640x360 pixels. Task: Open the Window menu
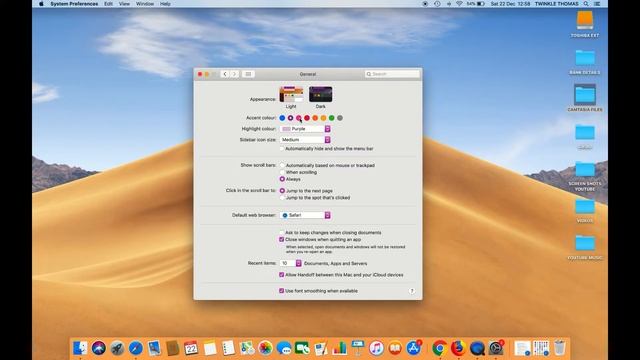point(145,4)
